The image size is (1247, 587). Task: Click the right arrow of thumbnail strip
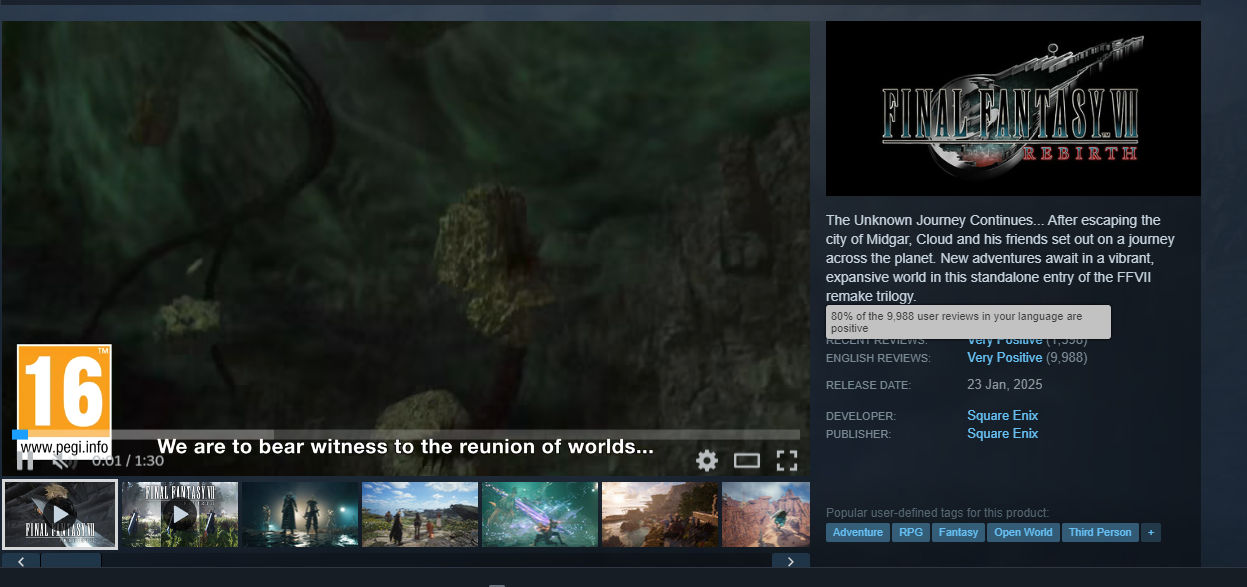(x=791, y=561)
